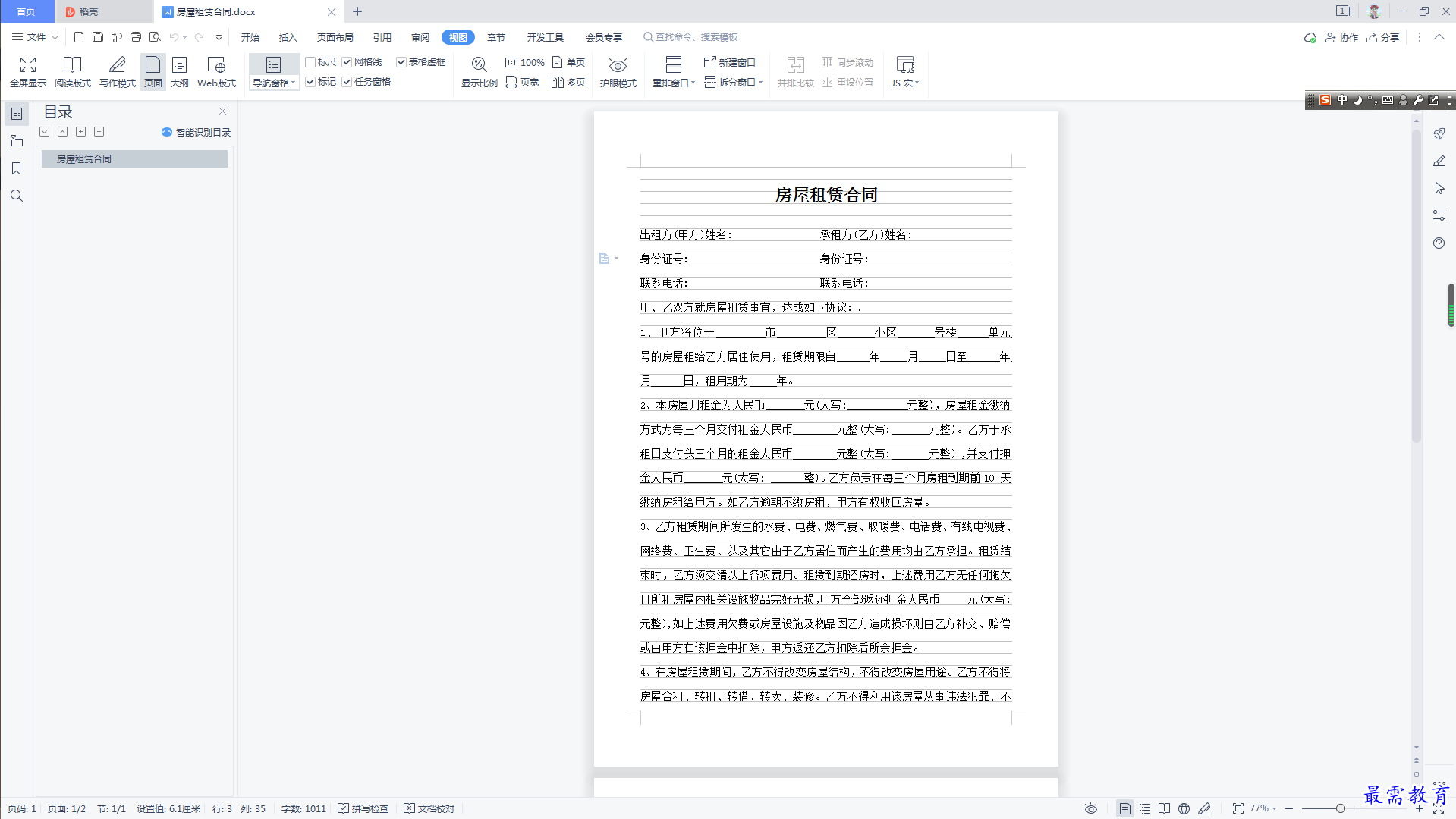The width and height of the screenshot is (1456, 819).
Task: Switch to writing mode
Action: coord(117,72)
